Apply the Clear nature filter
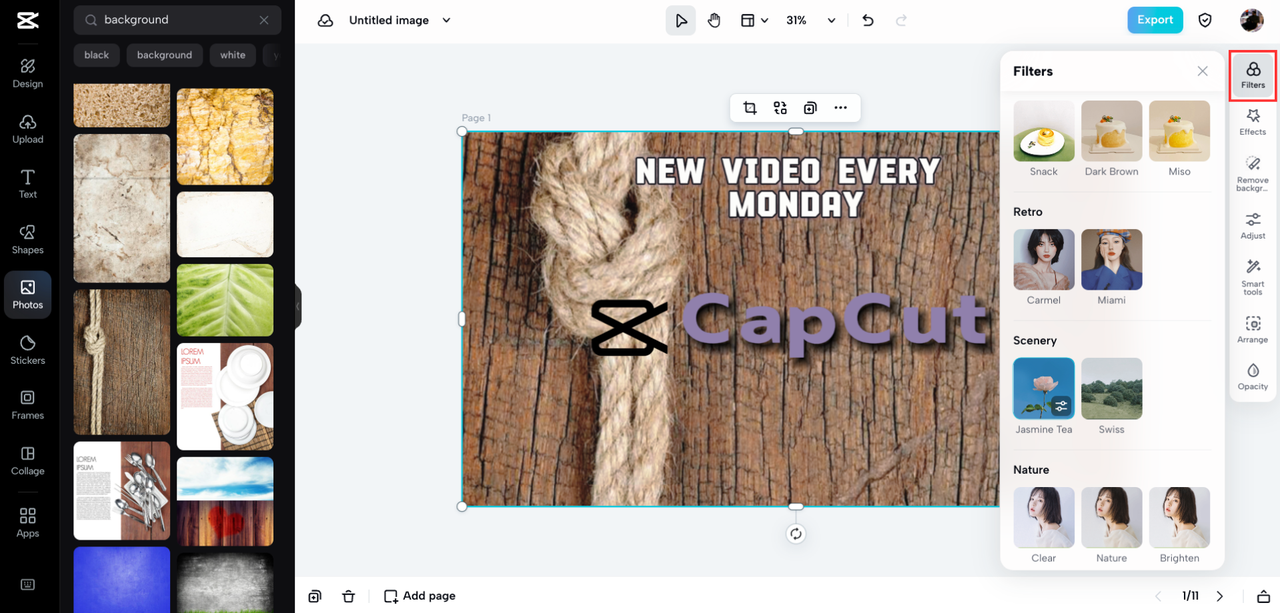This screenshot has width=1280, height=613. point(1044,518)
